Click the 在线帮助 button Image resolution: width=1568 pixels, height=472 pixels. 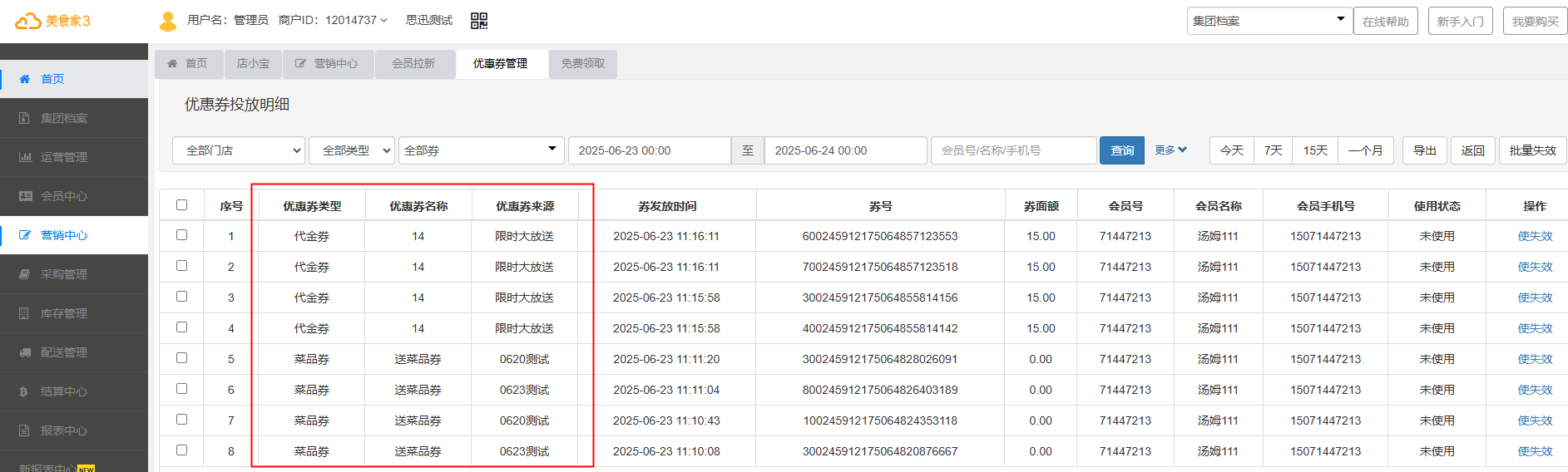tap(1386, 21)
